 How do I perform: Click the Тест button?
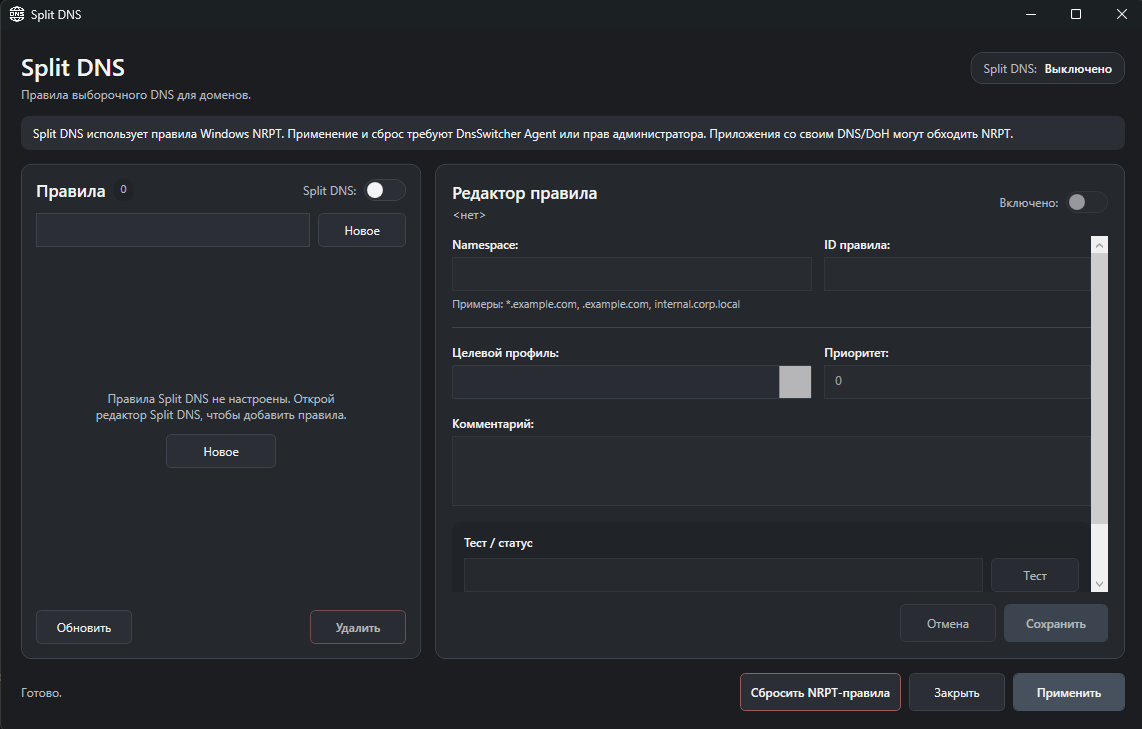click(1034, 575)
